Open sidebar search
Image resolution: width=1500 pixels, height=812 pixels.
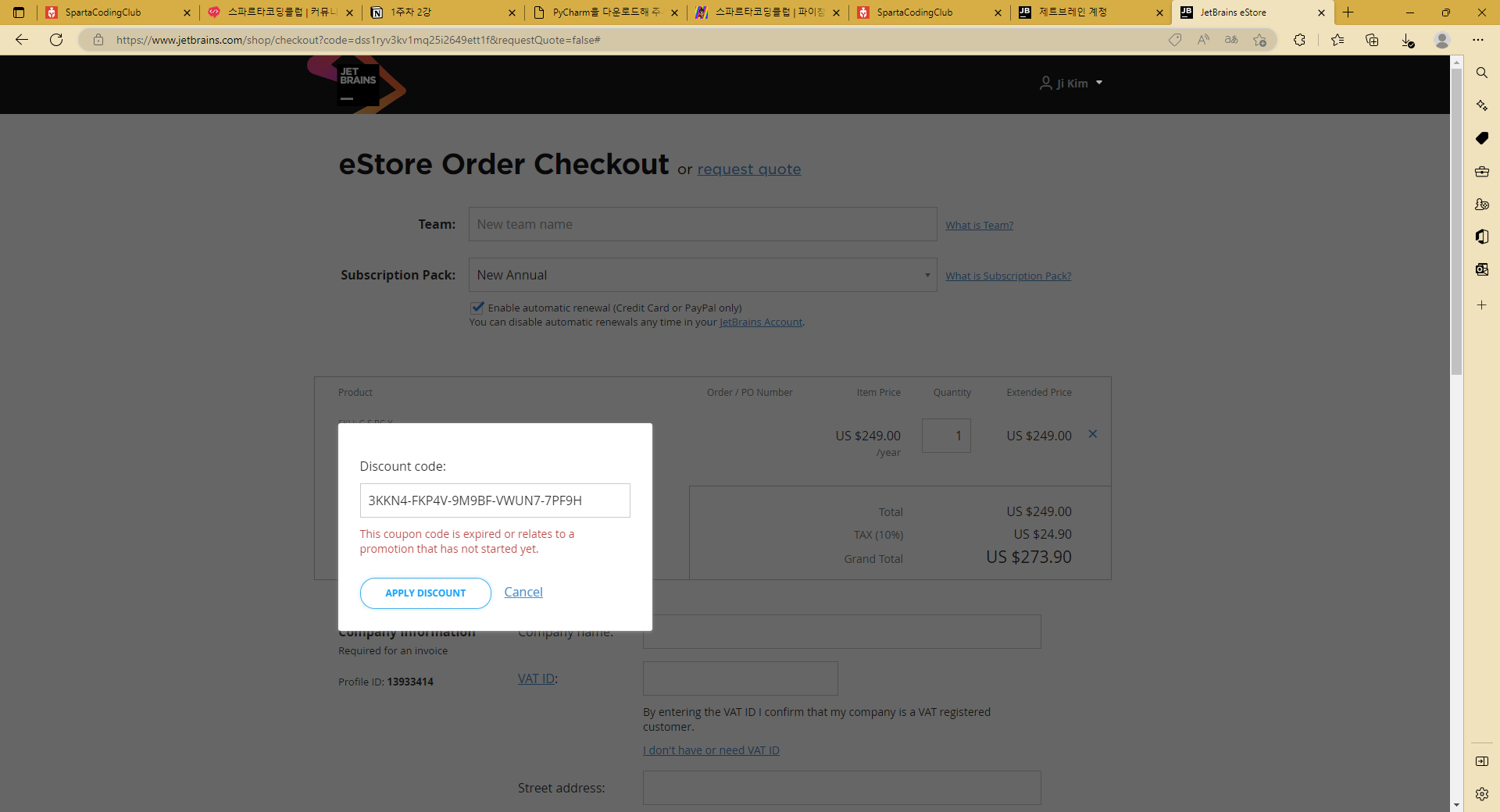[x=1481, y=73]
